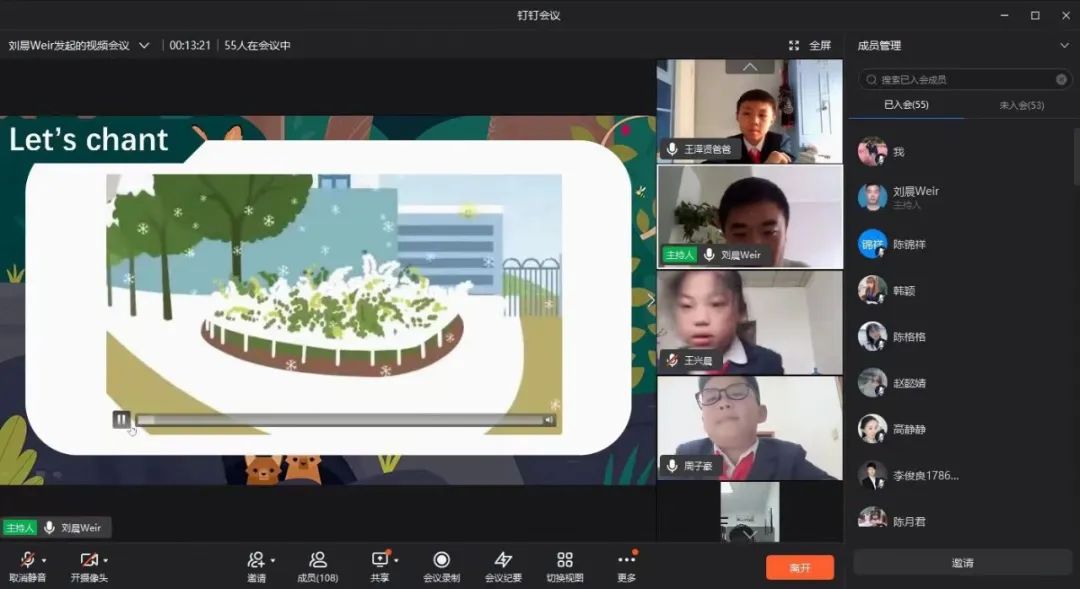1080x589 pixels.
Task: Switch to the 未入会(53) tab
Action: pyautogui.click(x=1021, y=105)
